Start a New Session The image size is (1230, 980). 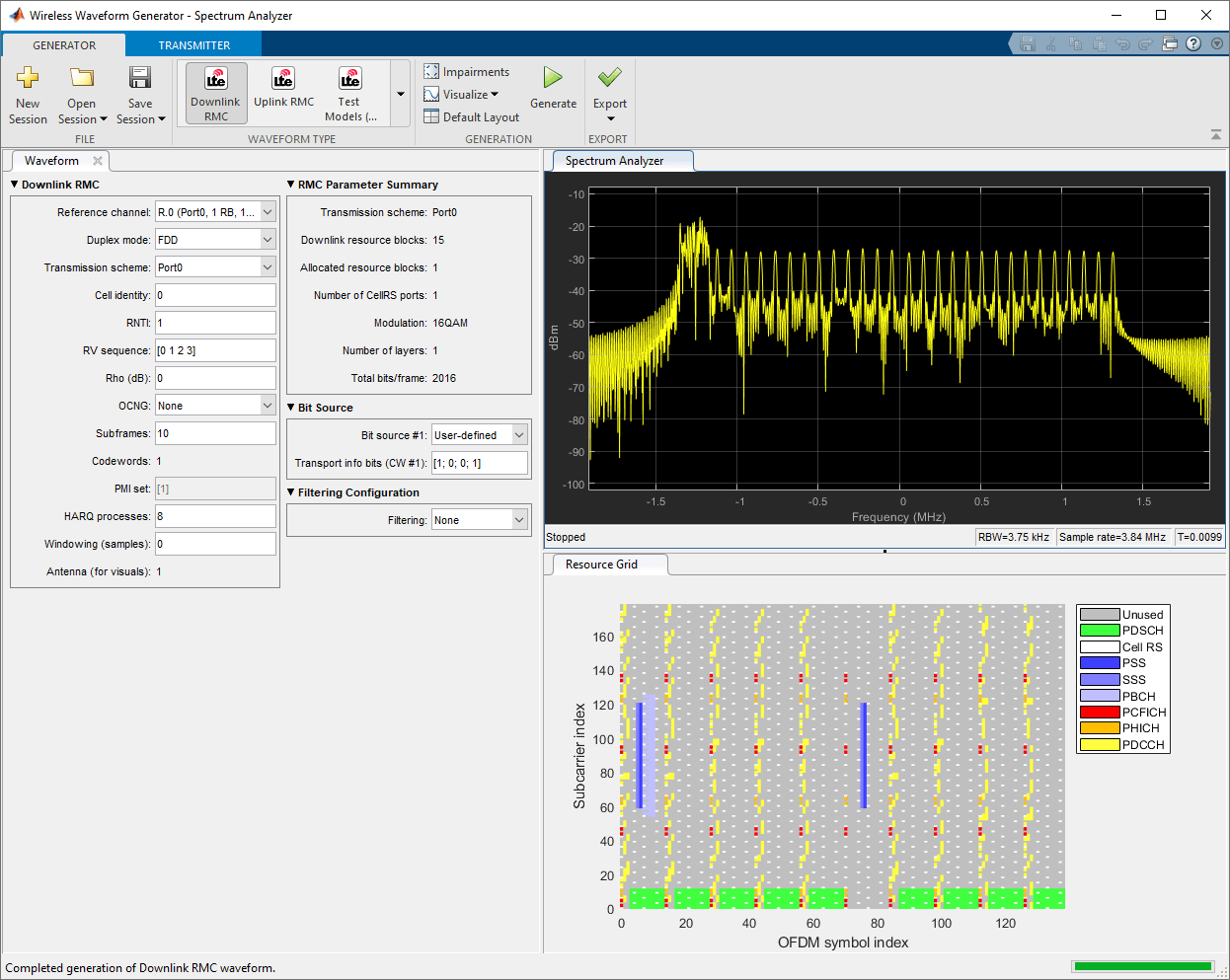[28, 93]
